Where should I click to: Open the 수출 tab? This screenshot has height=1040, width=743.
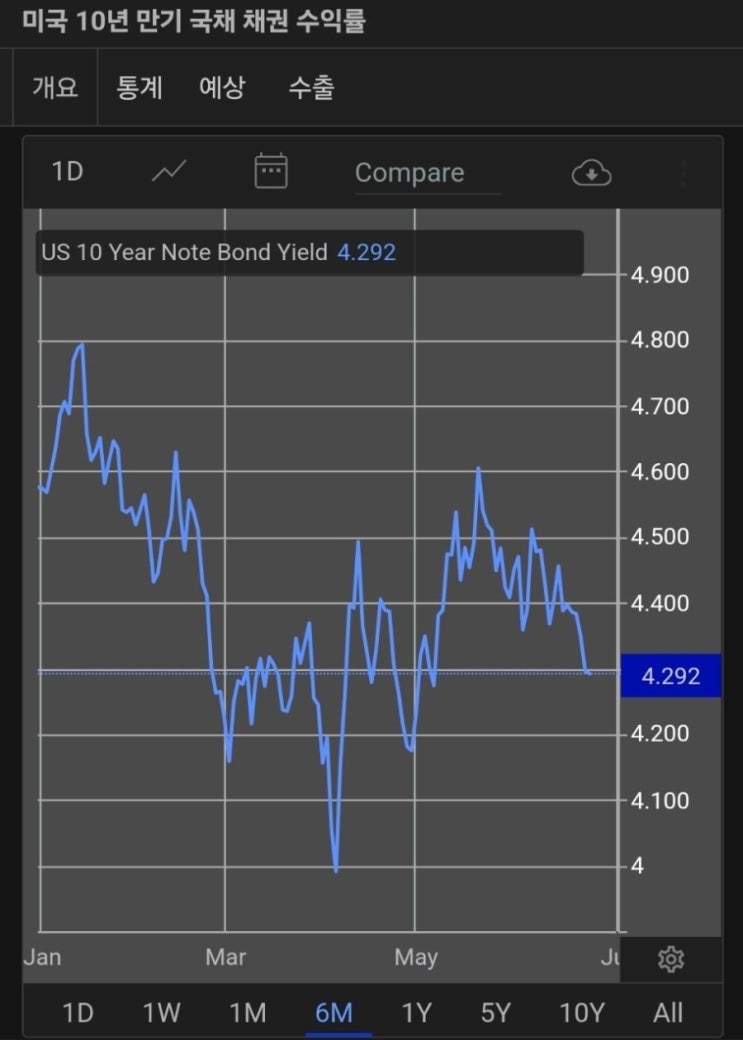(311, 87)
